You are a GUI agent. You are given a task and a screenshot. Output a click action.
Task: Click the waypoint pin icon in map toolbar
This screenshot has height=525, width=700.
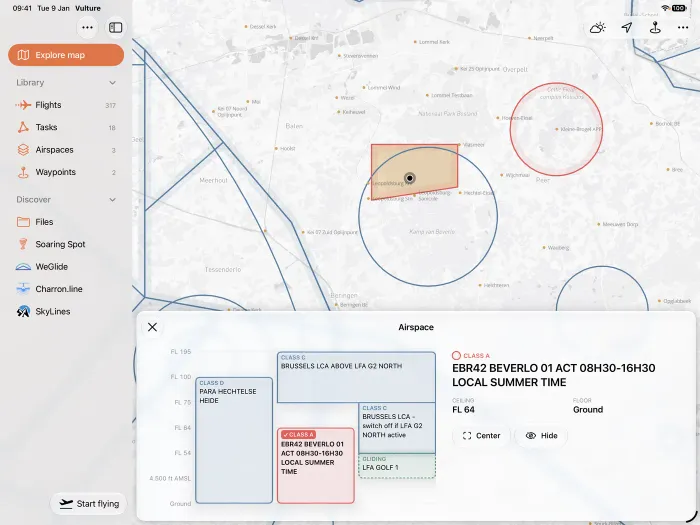coord(655,28)
